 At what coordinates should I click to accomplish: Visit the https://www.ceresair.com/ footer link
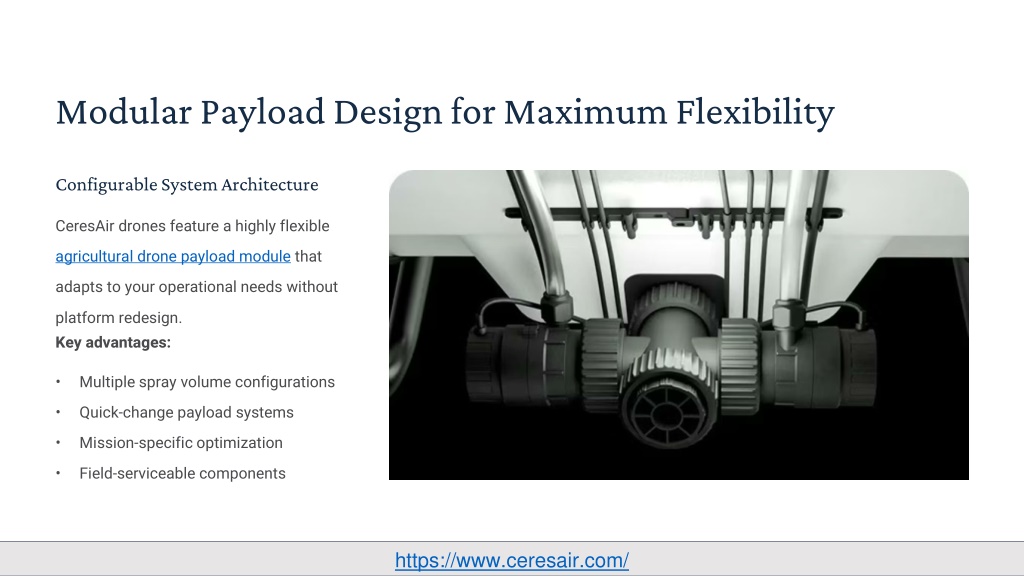click(512, 560)
